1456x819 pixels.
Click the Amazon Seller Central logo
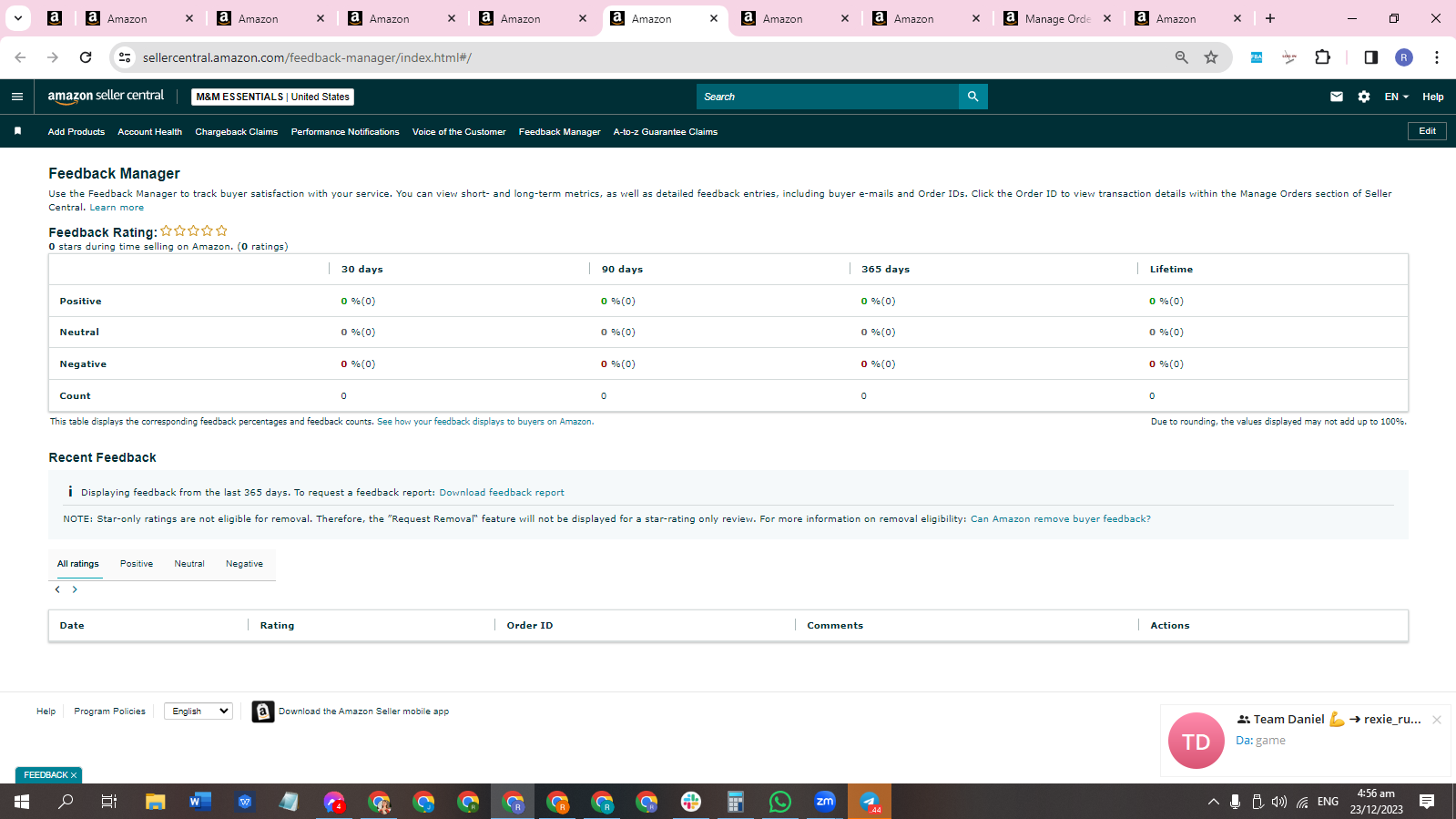(x=106, y=96)
